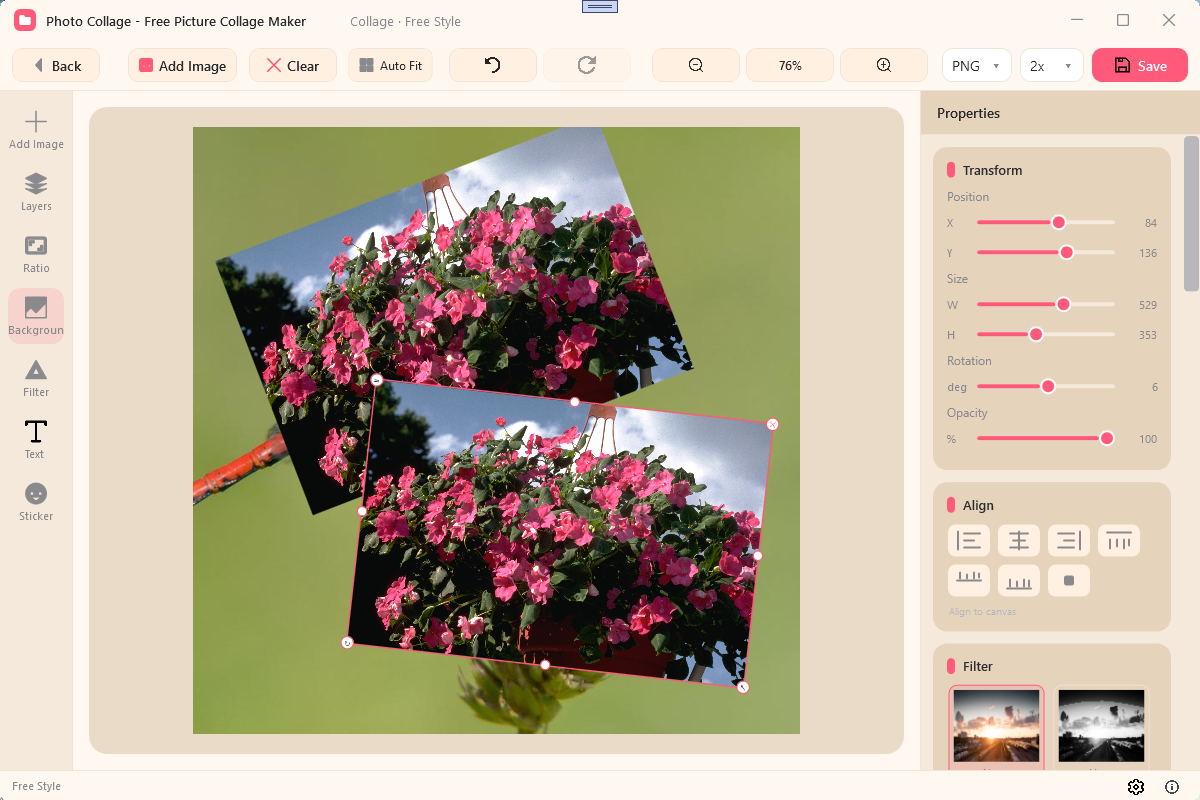Open the info icon in status bar
This screenshot has height=800, width=1200.
(x=1172, y=787)
